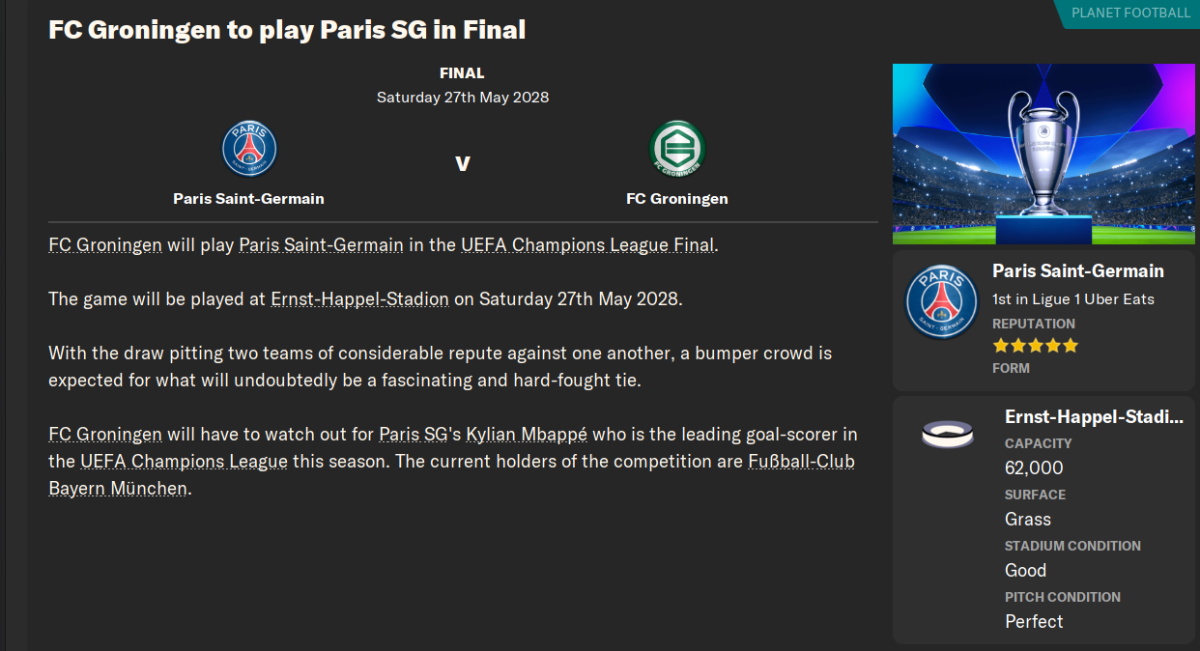The width and height of the screenshot is (1200, 651).
Task: Click the 1st in Ligue 1 Uber Eats text
Action: [1073, 299]
